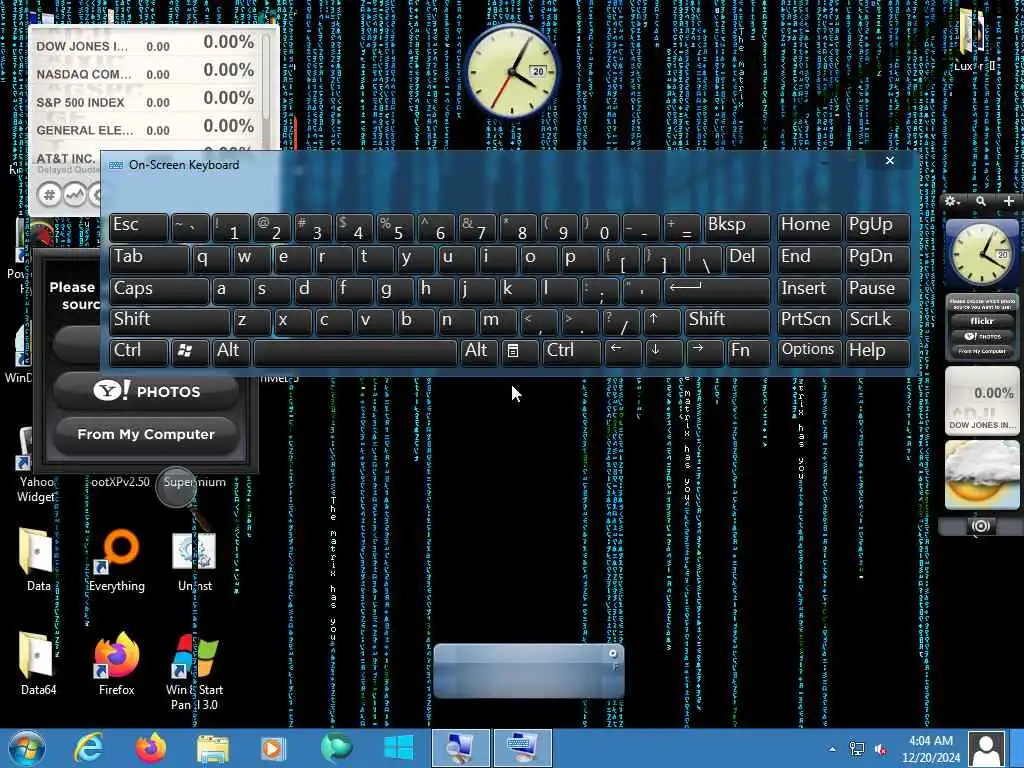Screen dimensions: 1024x768
Task: Click the Home key
Action: (808, 227)
